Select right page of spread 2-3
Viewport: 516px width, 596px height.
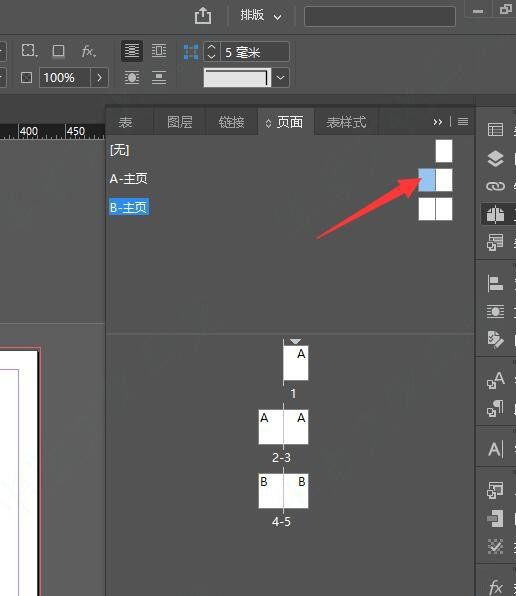(x=296, y=427)
